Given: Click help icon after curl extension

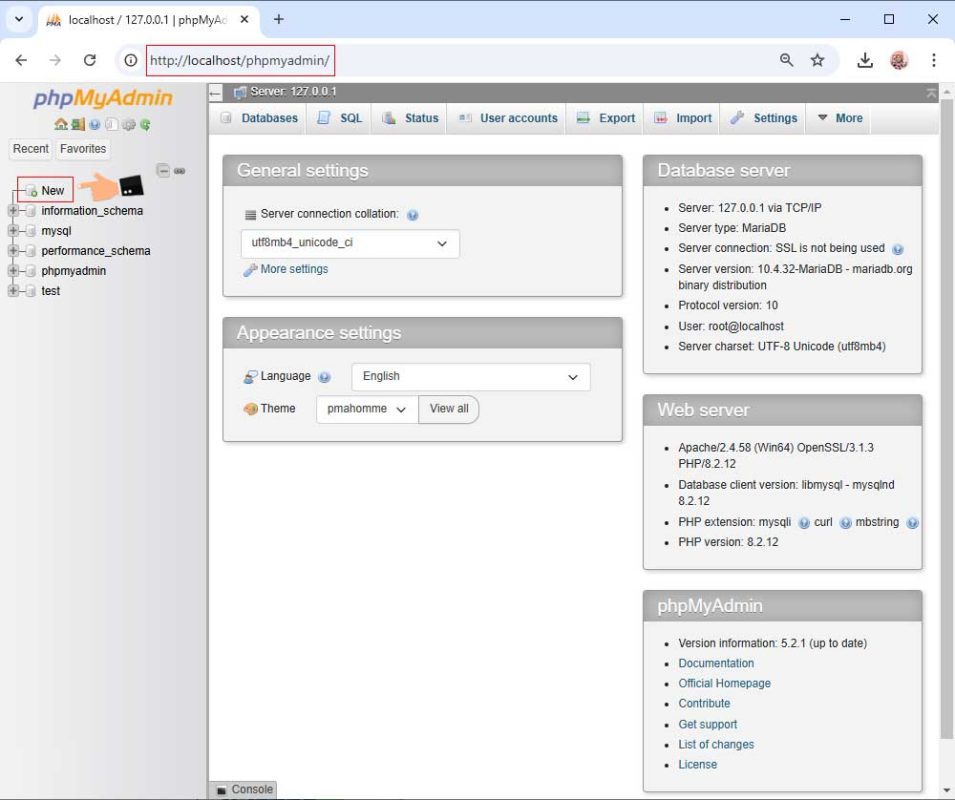Looking at the screenshot, I should click(845, 523).
